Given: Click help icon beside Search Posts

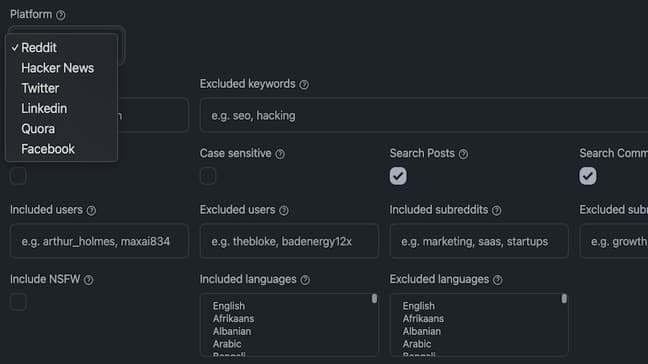Looking at the screenshot, I should [464, 154].
